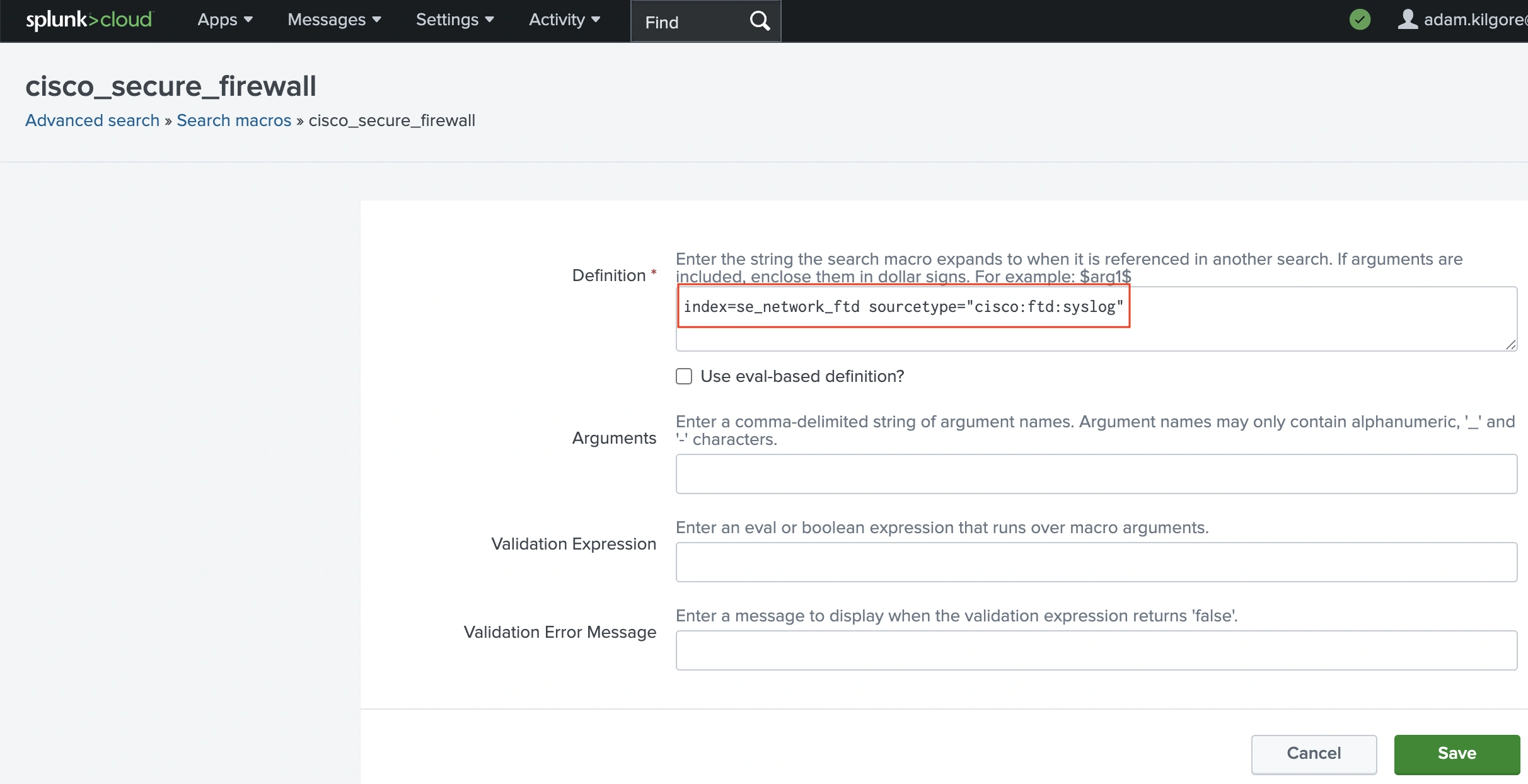Open the Apps dropdown
The height and width of the screenshot is (784, 1528).
tap(224, 20)
